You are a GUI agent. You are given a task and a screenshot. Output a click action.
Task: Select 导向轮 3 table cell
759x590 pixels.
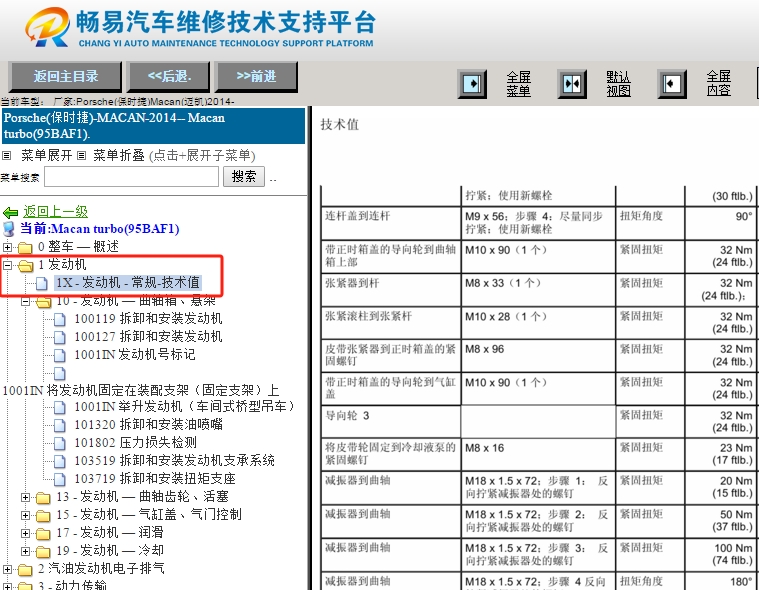pyautogui.click(x=391, y=422)
